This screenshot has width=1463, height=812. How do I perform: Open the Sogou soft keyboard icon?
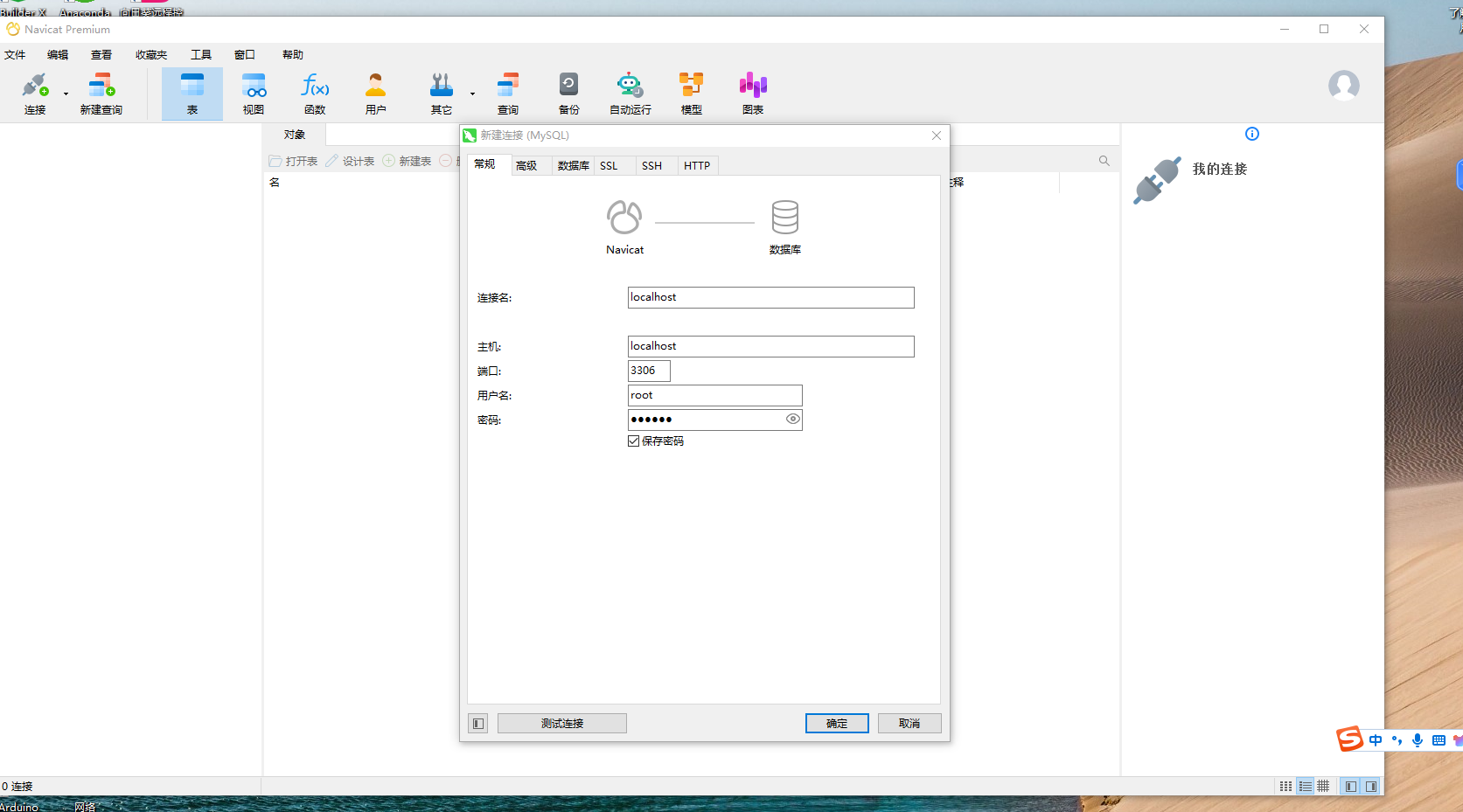(x=1439, y=740)
